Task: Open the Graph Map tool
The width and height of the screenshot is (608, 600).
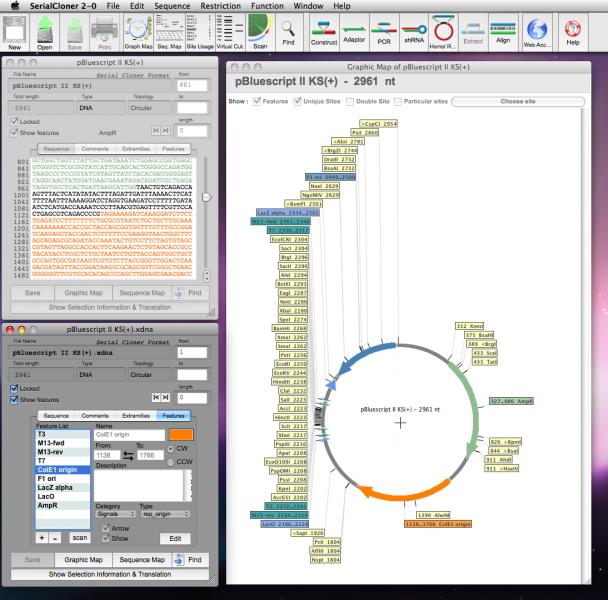Action: pyautogui.click(x=138, y=32)
